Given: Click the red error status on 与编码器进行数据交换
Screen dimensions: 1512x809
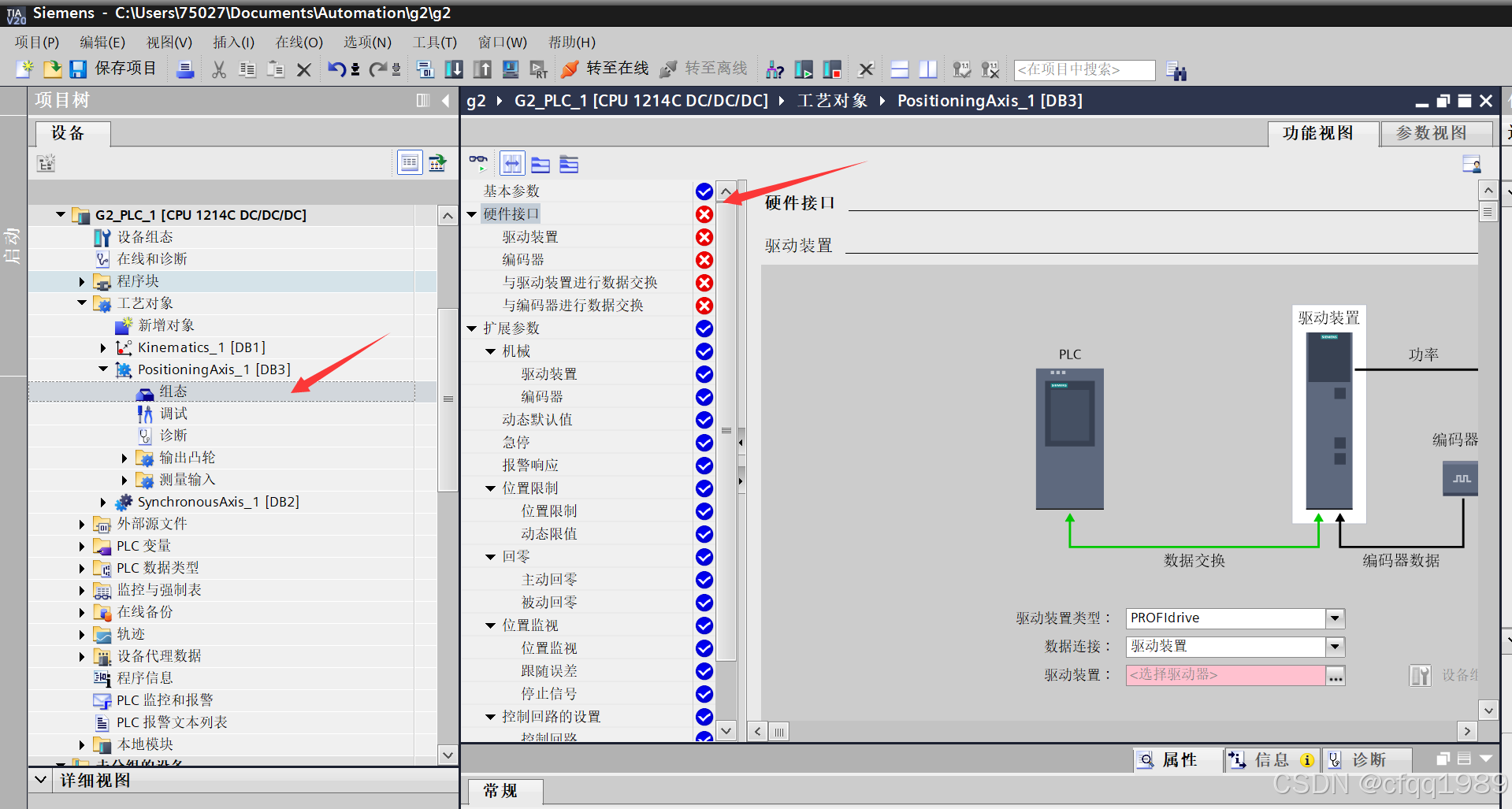Looking at the screenshot, I should pos(704,306).
